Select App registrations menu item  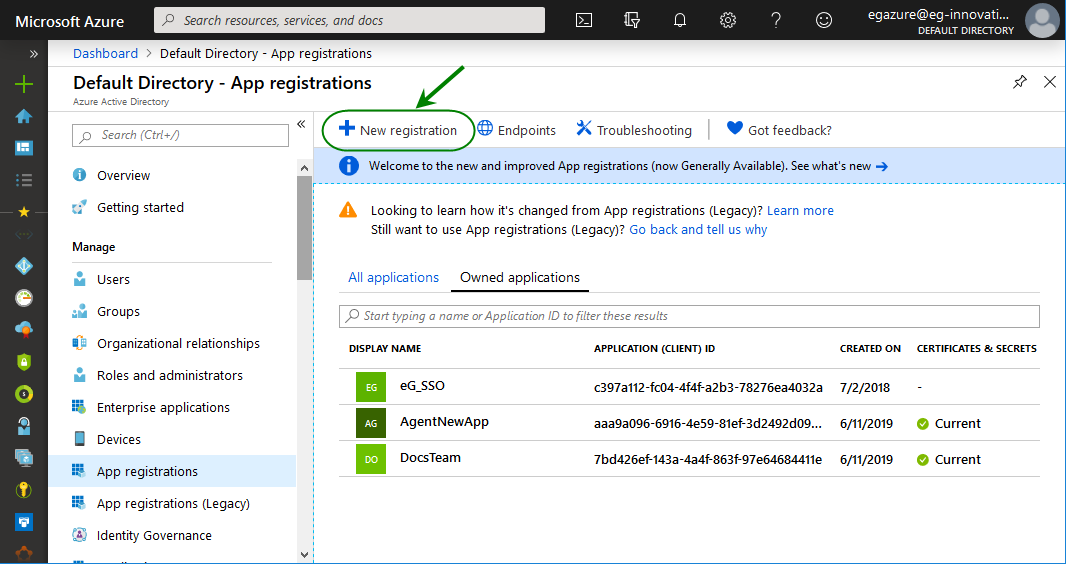pyautogui.click(x=172, y=471)
